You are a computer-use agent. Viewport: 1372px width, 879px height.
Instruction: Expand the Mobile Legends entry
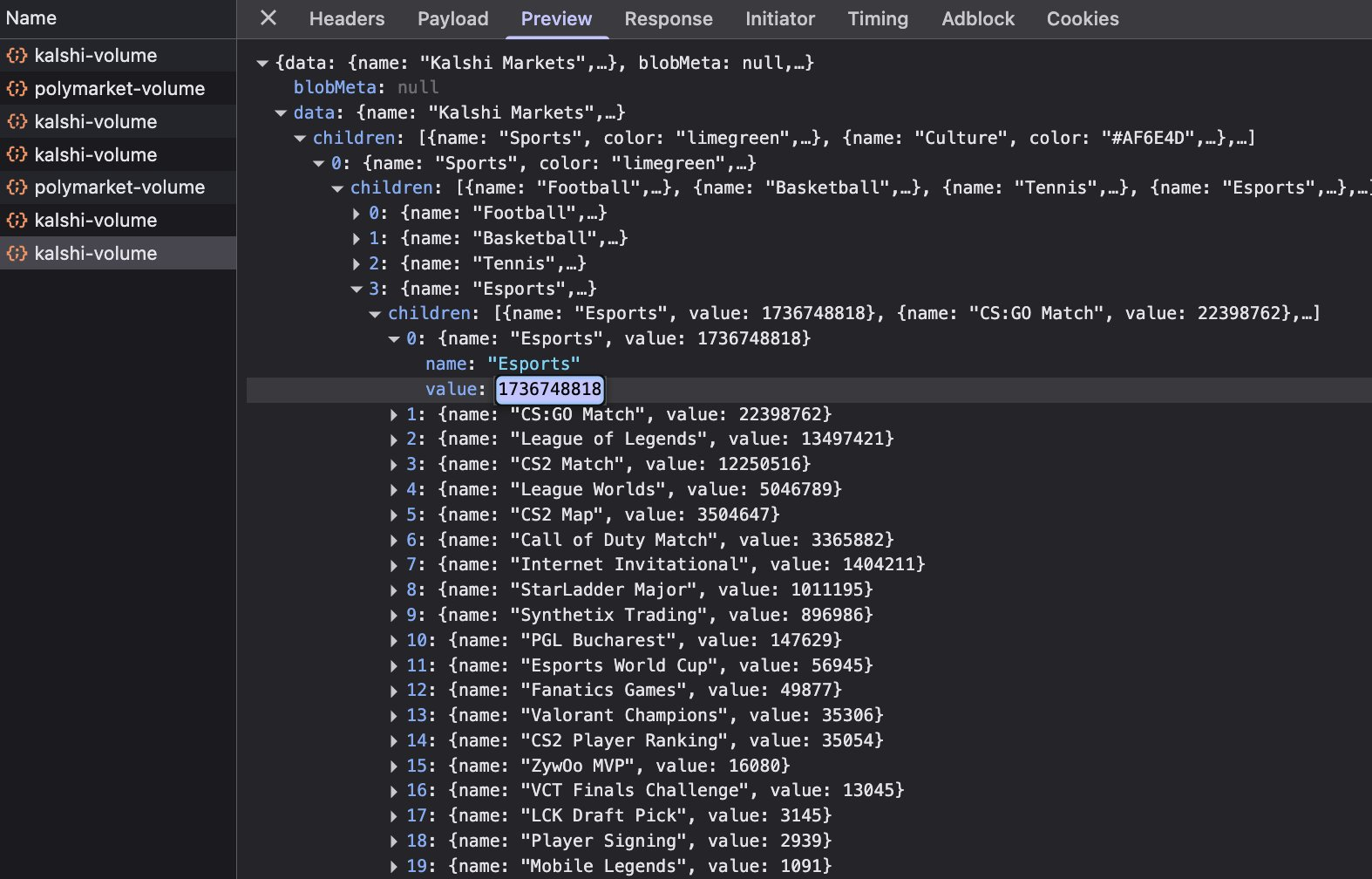[x=394, y=867]
